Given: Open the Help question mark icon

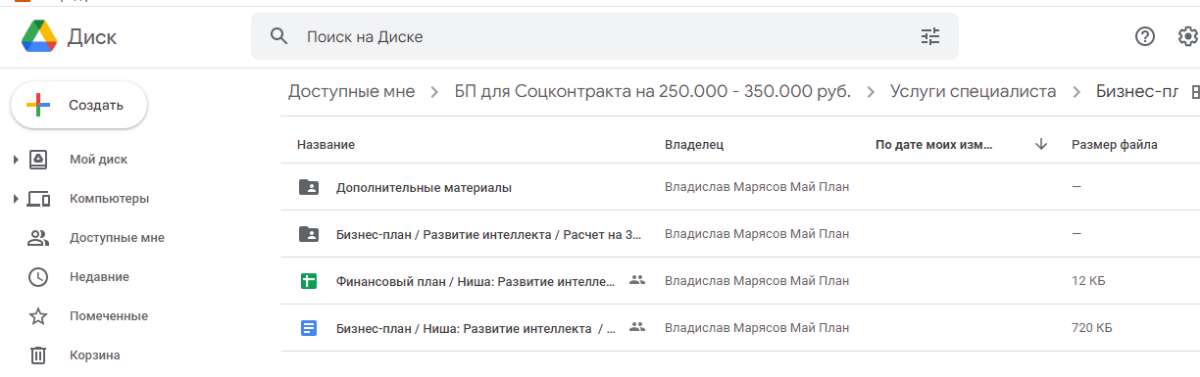Looking at the screenshot, I should pos(1145,37).
